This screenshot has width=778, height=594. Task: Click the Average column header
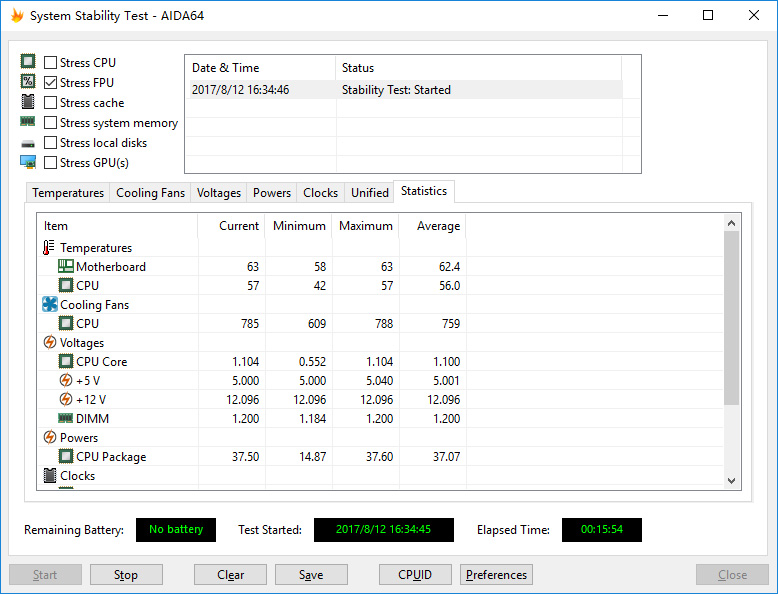(x=432, y=226)
